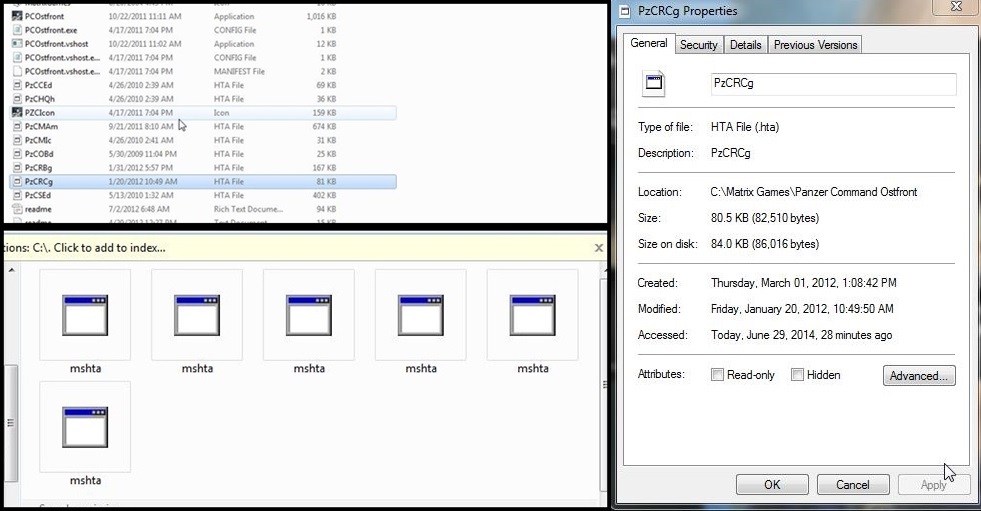Click the '674 KB' size cell
The height and width of the screenshot is (511, 981).
324,126
